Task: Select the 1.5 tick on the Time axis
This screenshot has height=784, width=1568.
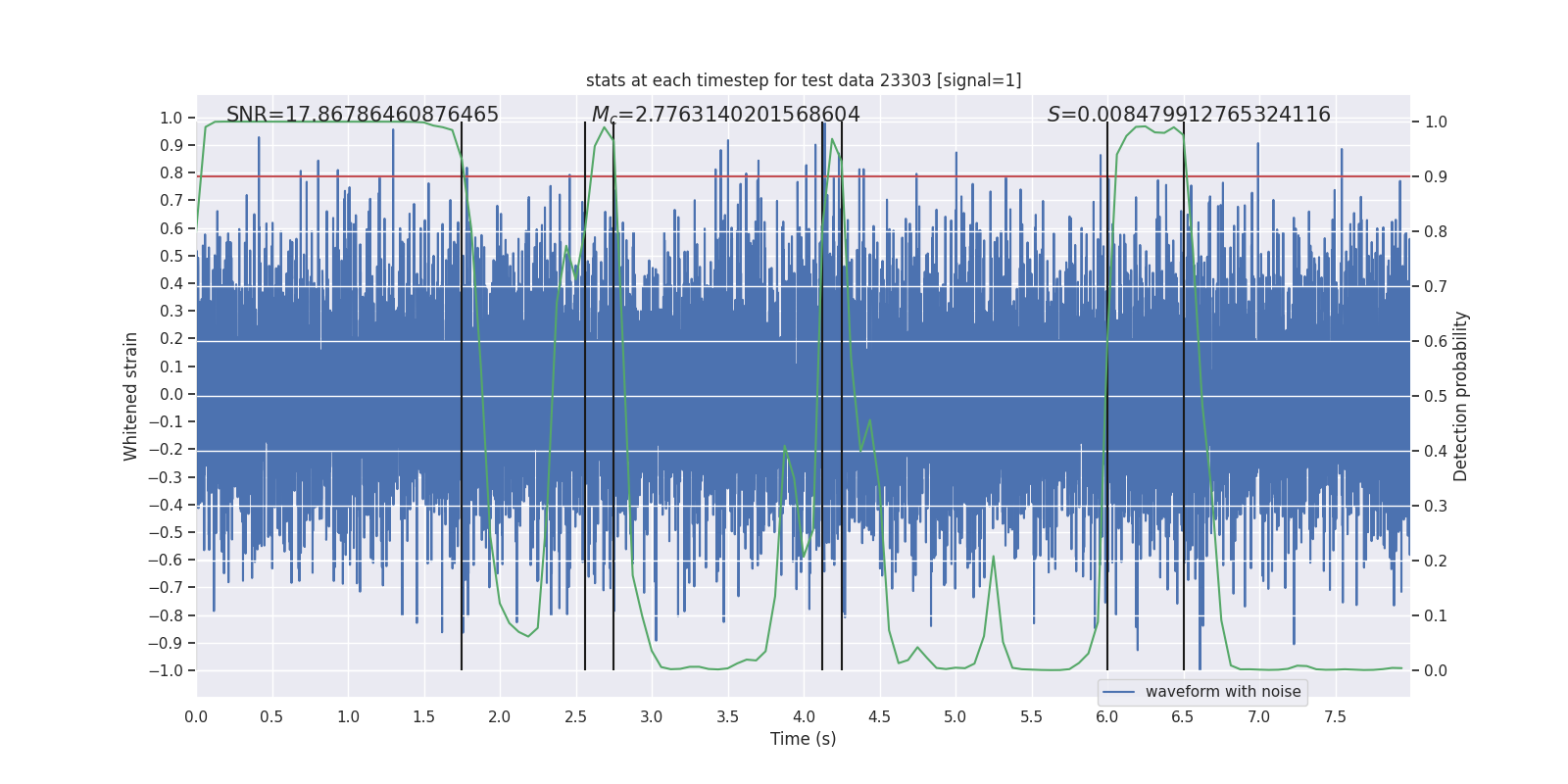Action: pyautogui.click(x=423, y=716)
